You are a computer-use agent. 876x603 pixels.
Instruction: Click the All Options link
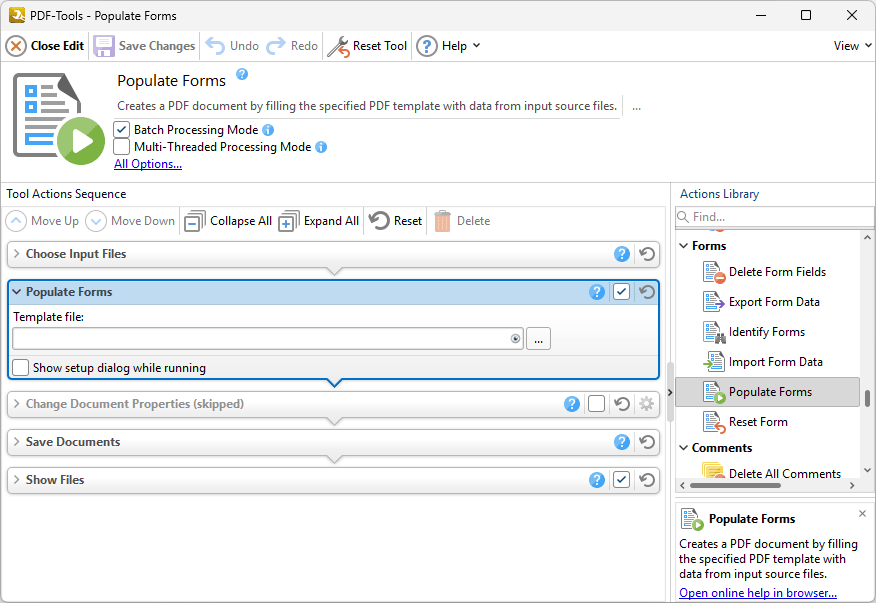(147, 163)
